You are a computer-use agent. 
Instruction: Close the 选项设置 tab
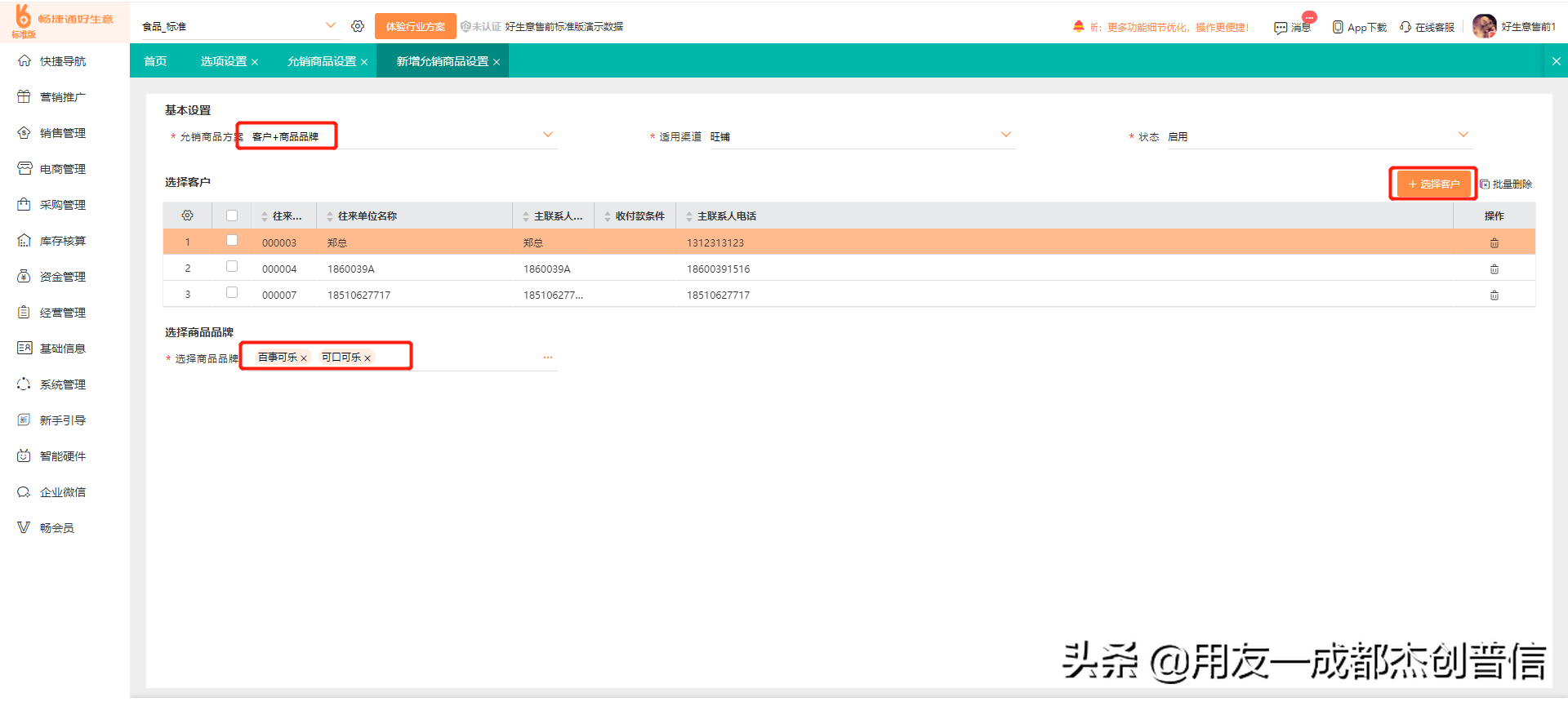click(255, 62)
